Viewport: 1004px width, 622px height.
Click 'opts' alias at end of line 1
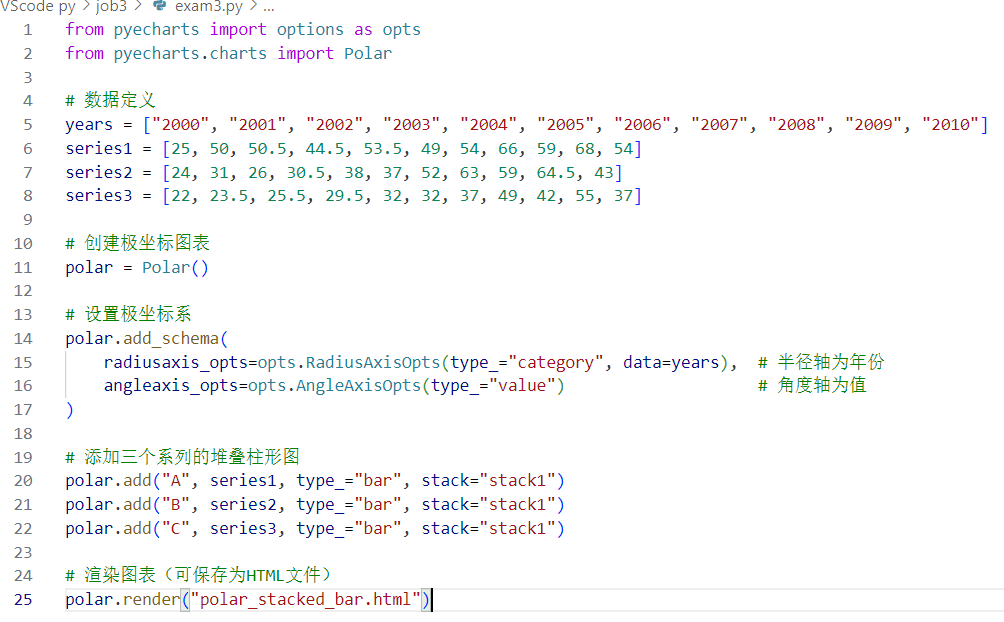coord(401,30)
